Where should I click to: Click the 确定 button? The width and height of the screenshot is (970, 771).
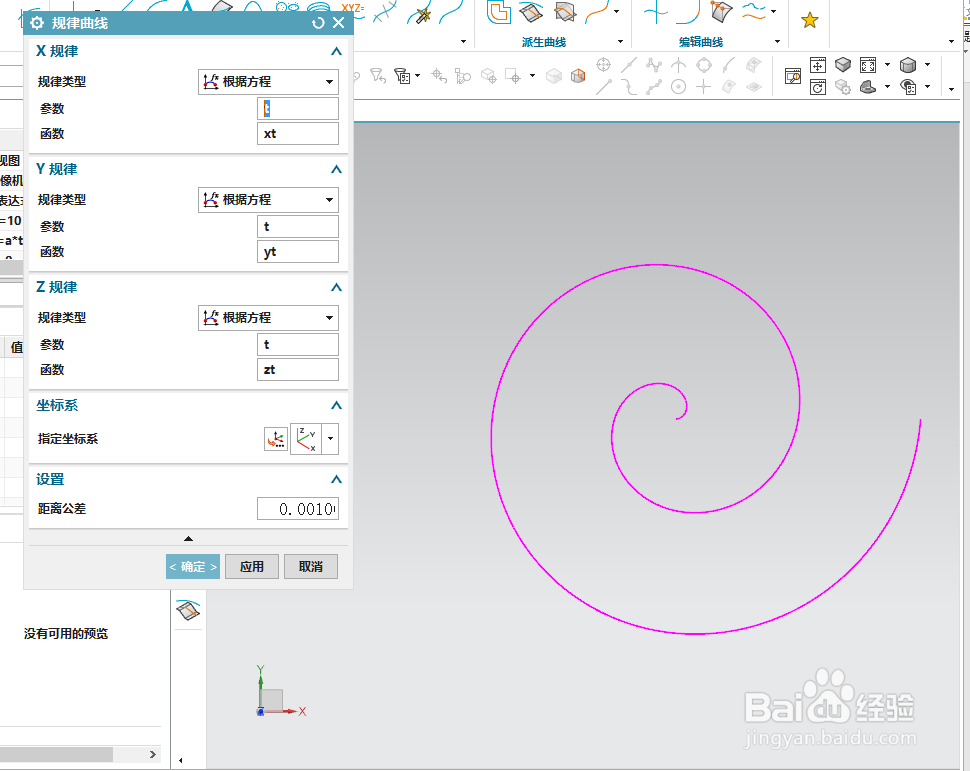click(x=192, y=567)
